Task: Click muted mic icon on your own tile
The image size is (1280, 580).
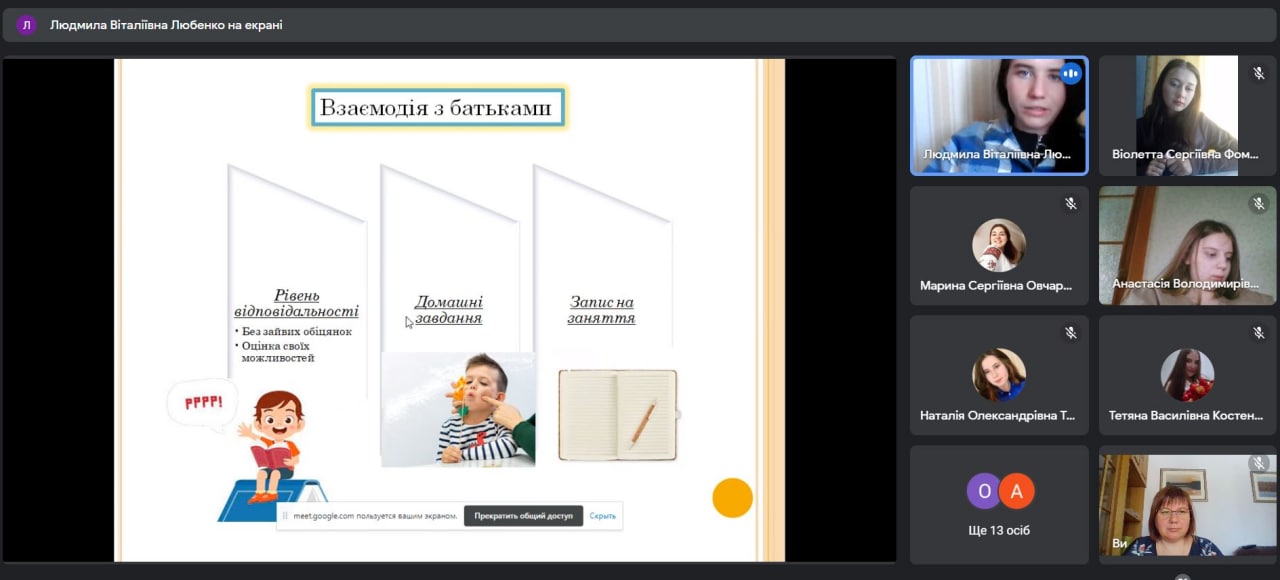Action: coord(1259,463)
